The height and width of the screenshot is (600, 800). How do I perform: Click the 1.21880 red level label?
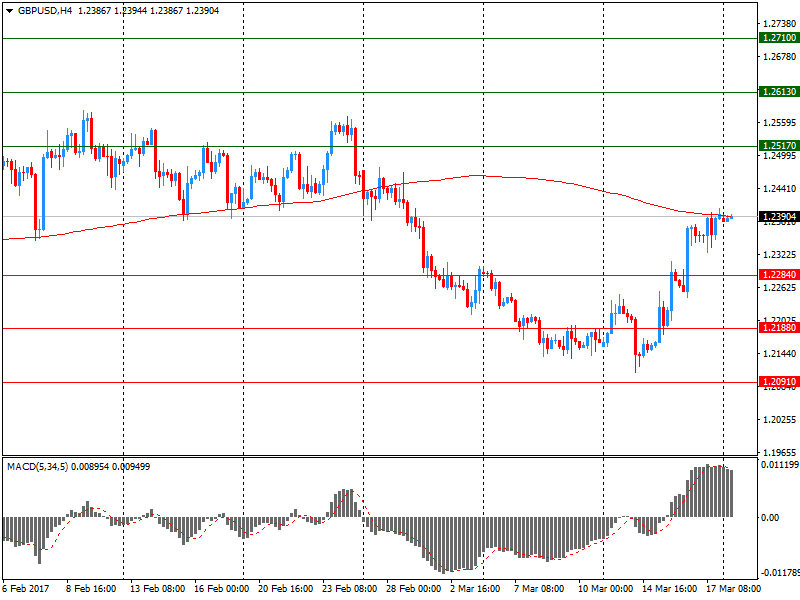[779, 328]
